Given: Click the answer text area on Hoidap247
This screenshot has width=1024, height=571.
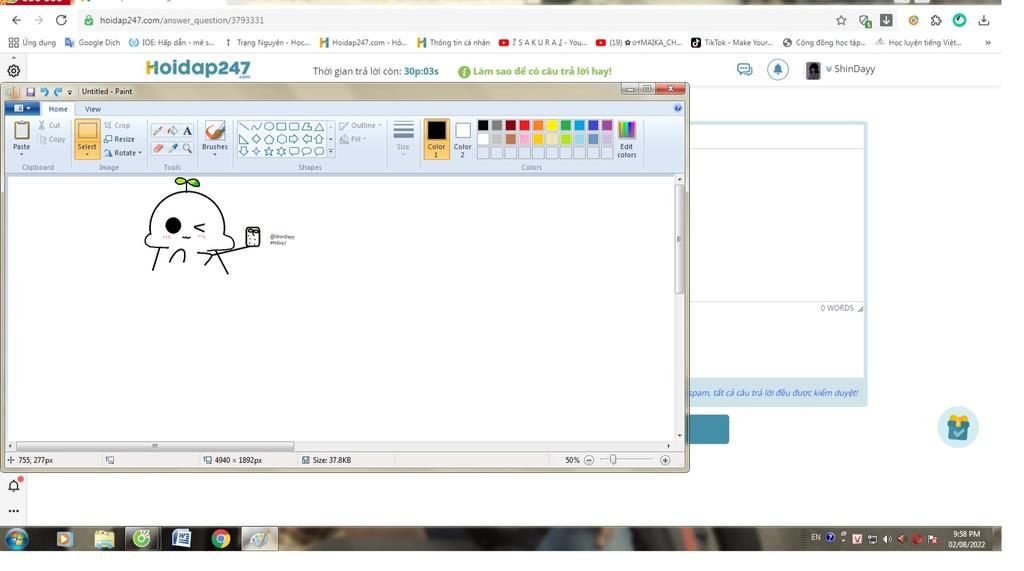Looking at the screenshot, I should pyautogui.click(x=777, y=225).
